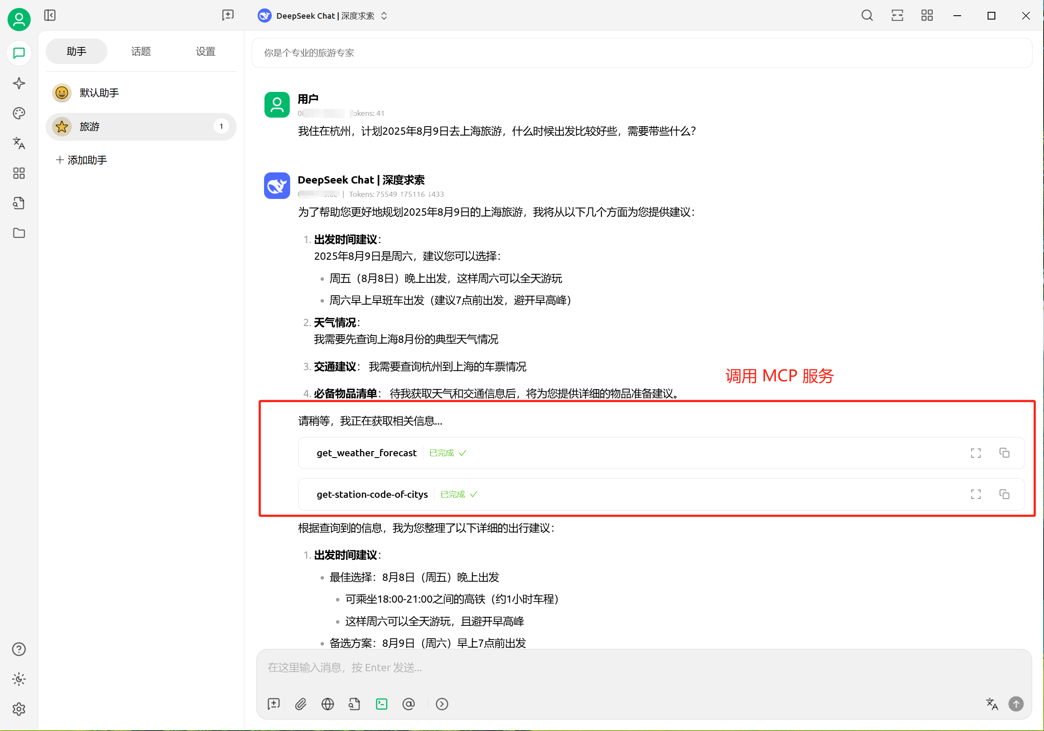Screen dimensions: 1044x731
Task: Switch to the 助手 tab
Action: 77,51
